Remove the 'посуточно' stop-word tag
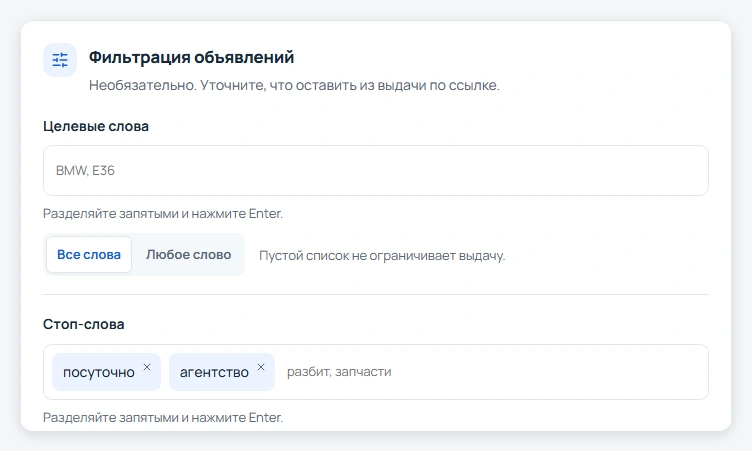752x451 pixels. point(147,367)
